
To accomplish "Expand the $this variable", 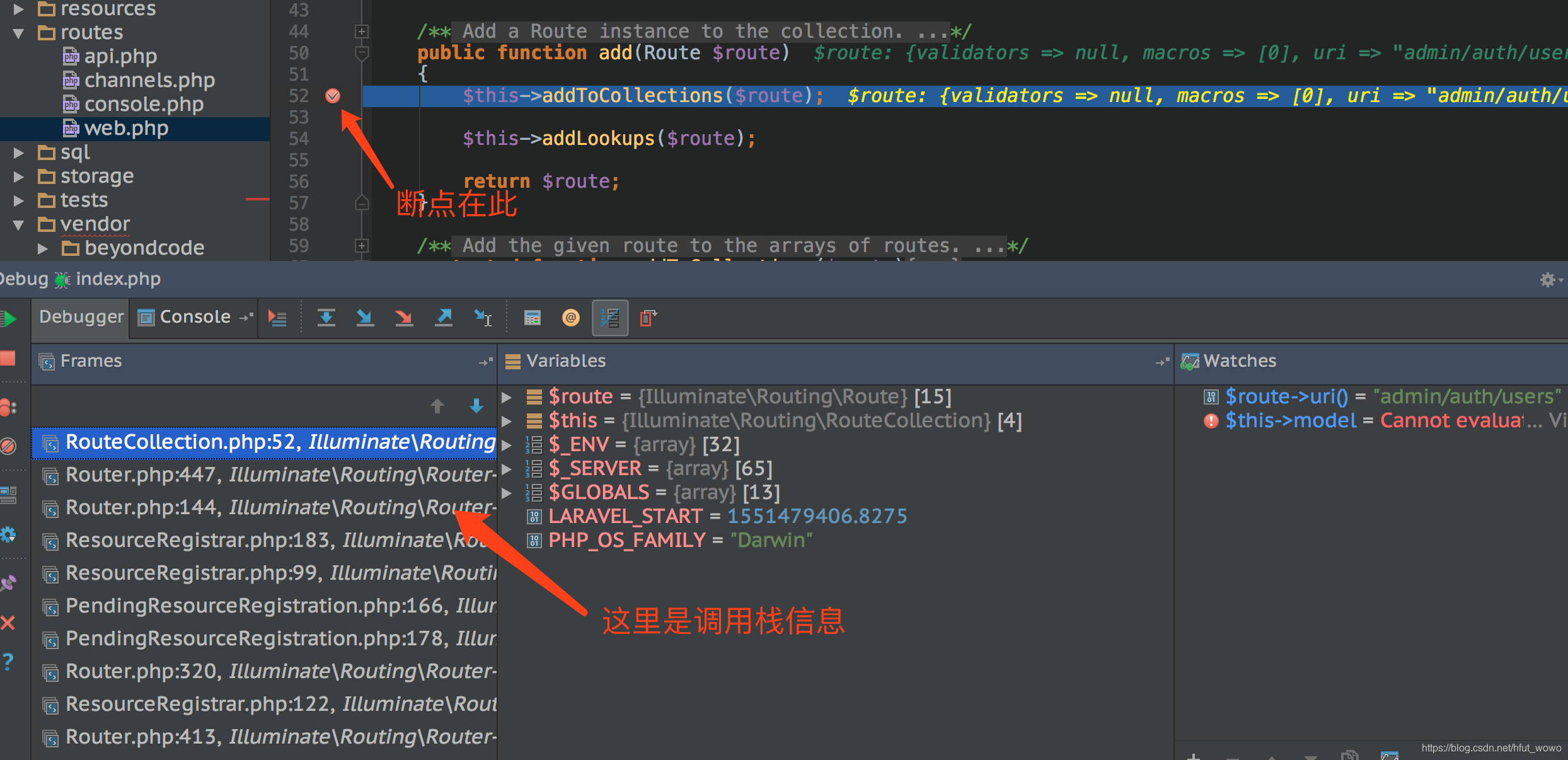I will coord(507,421).
